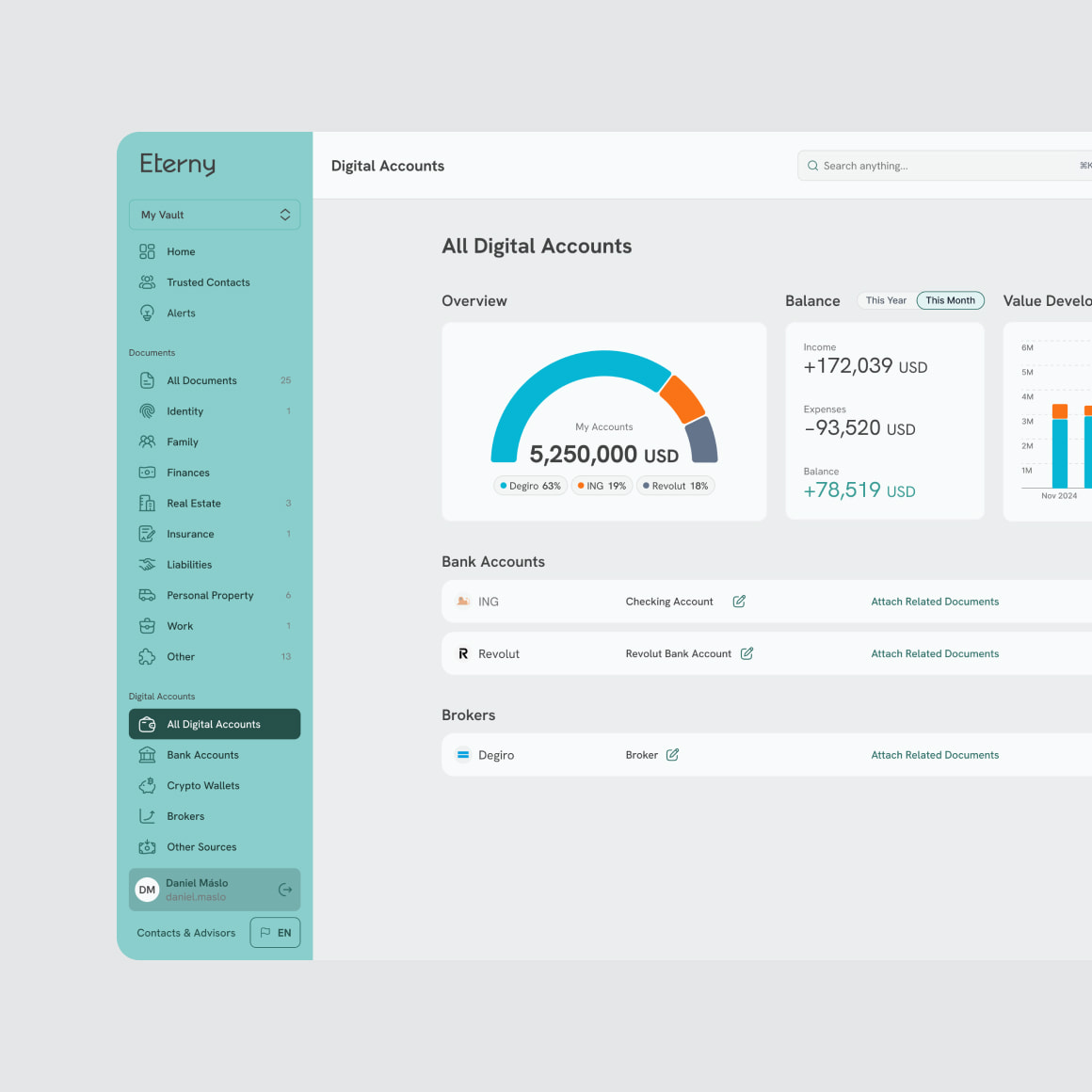
Task: Click the Other Sources cash icon
Action: click(147, 847)
